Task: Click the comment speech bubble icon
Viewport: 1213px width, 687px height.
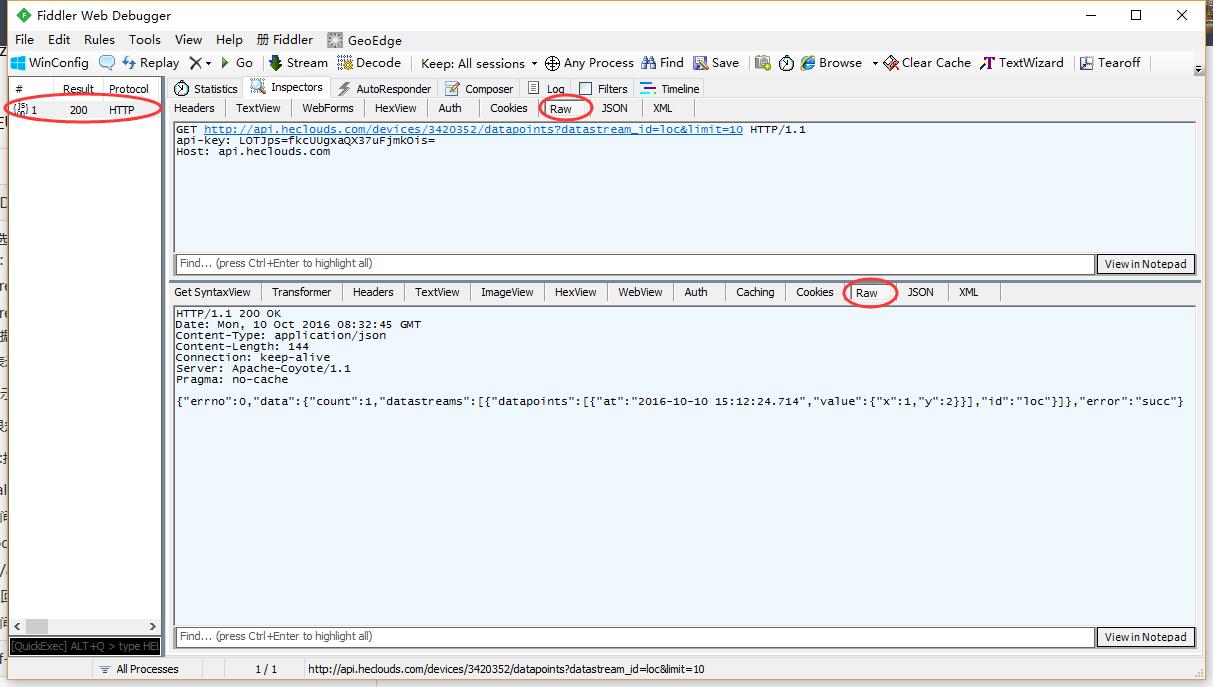Action: [106, 62]
